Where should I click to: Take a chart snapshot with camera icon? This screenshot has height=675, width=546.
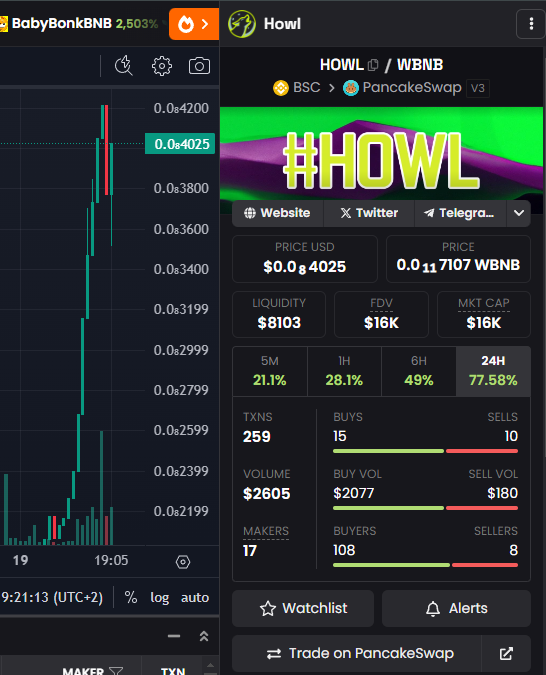(x=199, y=66)
